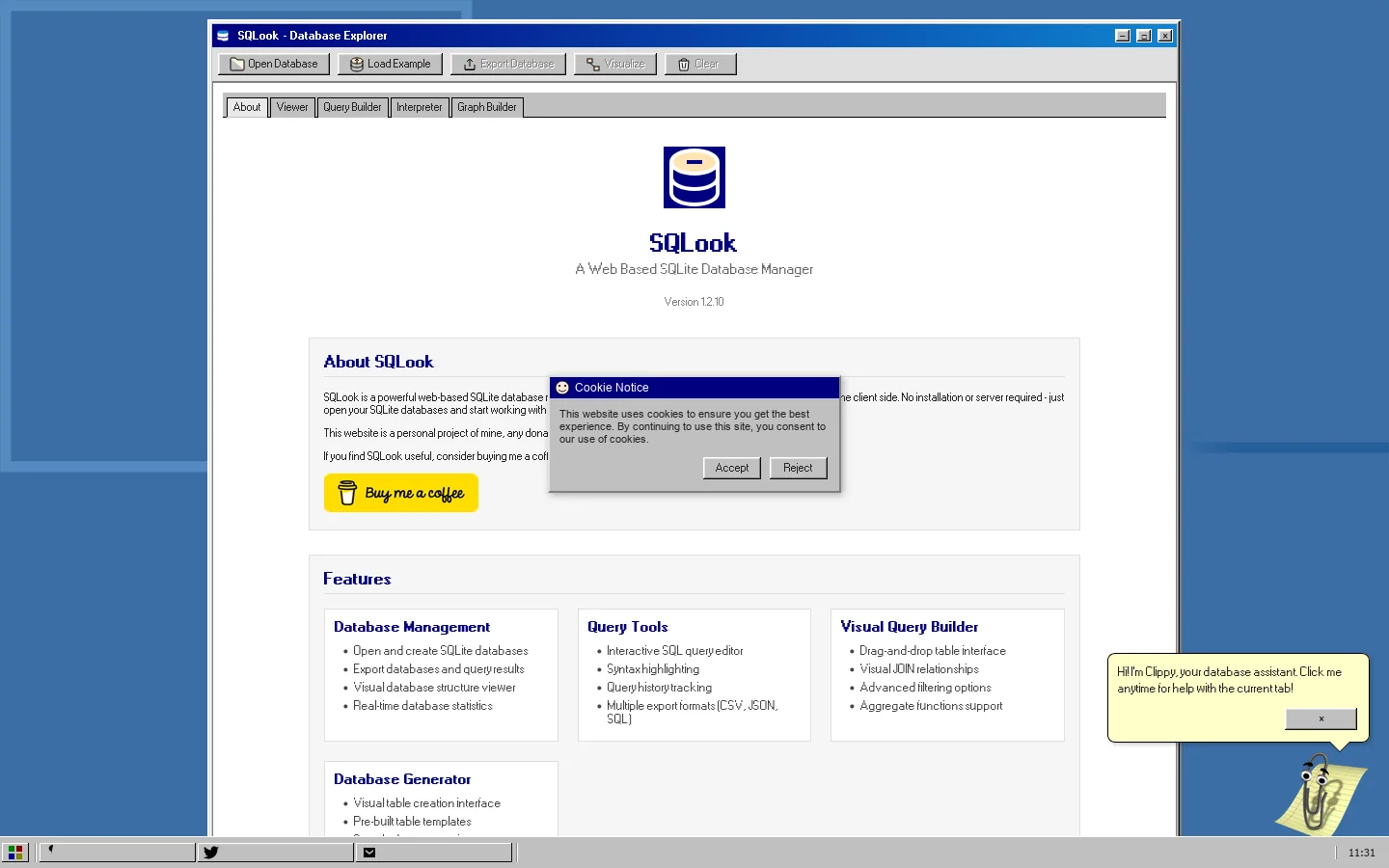This screenshot has width=1389, height=868.
Task: Click the Export Database toolbar button
Action: (x=508, y=64)
